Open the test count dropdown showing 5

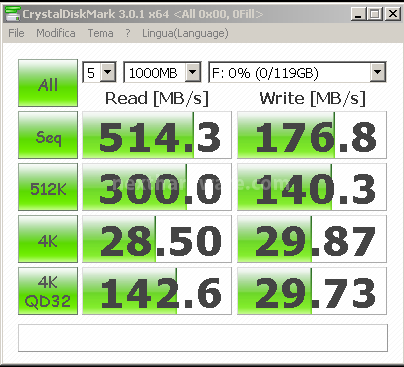tap(99, 72)
